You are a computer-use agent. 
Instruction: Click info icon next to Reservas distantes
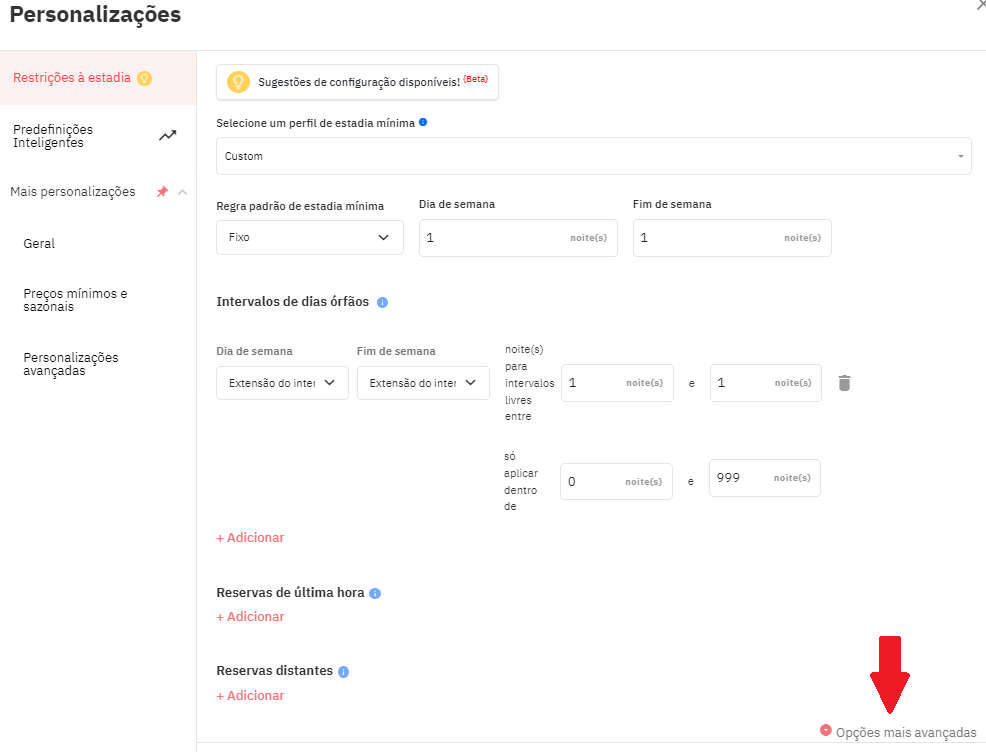point(343,672)
